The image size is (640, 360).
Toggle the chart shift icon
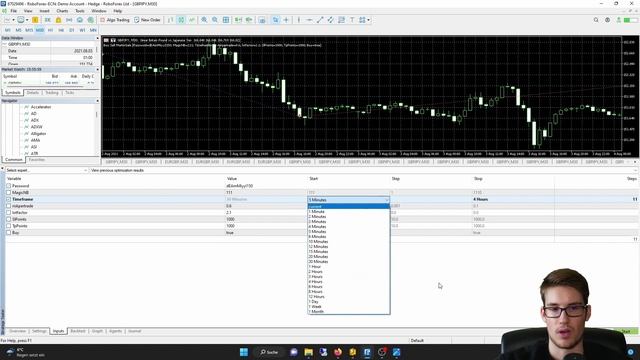tap(249, 20)
